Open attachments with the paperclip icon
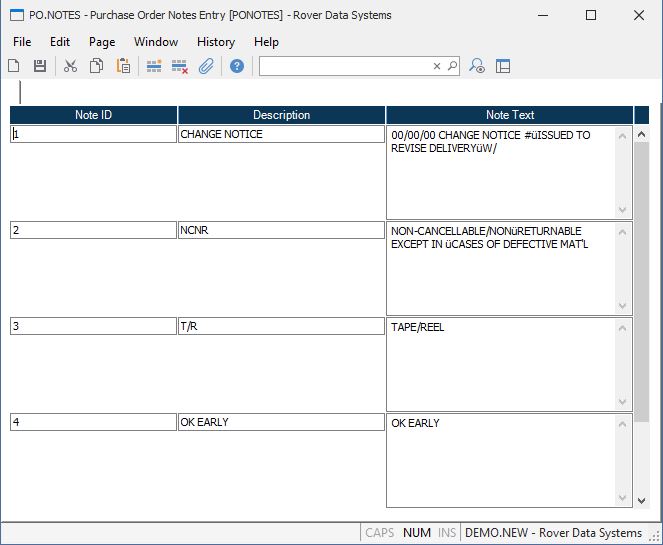663x545 pixels. click(206, 66)
